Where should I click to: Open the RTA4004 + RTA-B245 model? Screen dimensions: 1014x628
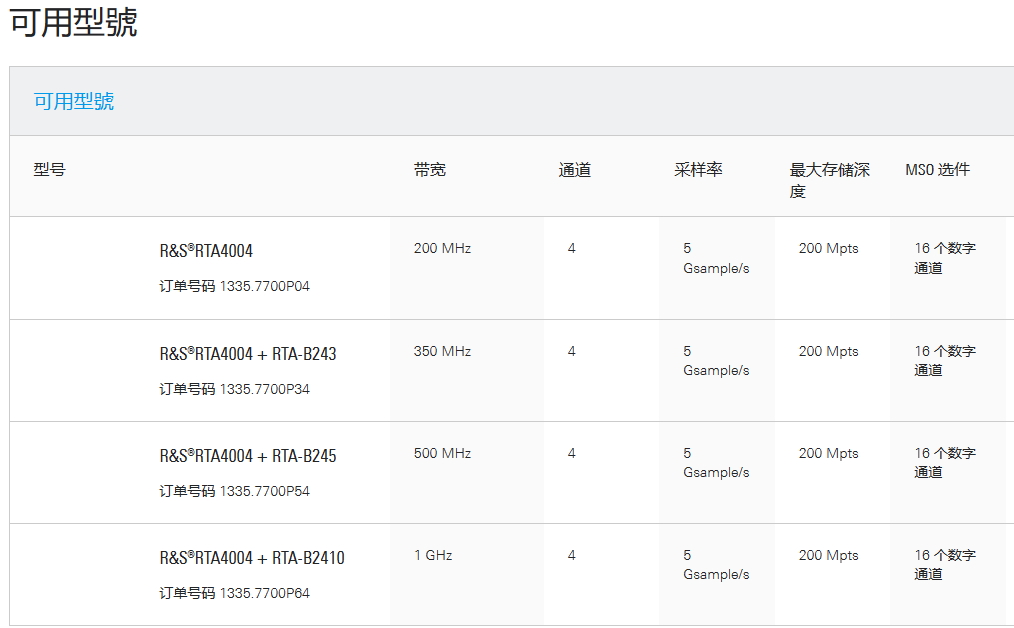(x=248, y=456)
